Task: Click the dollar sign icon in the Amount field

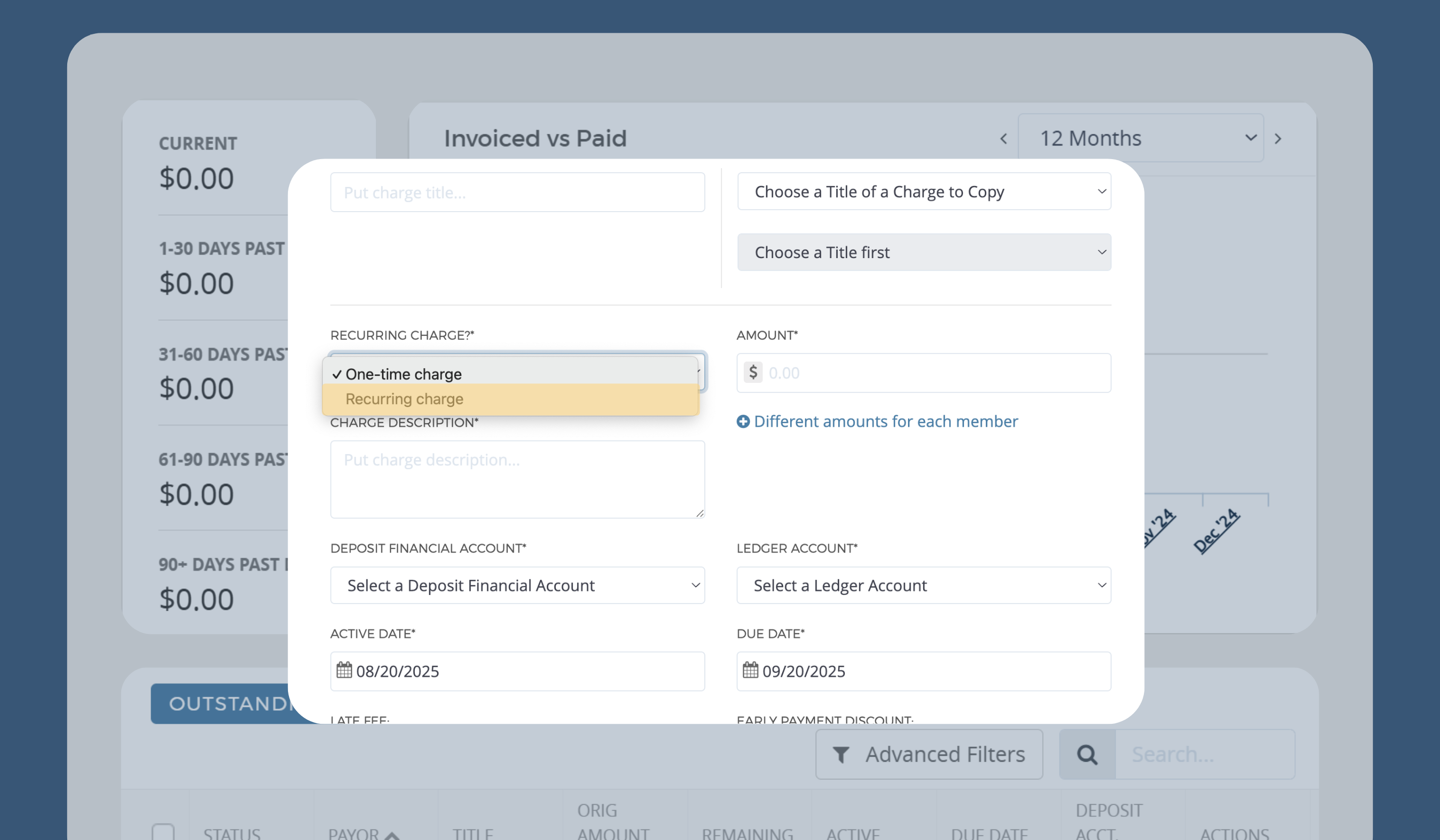Action: pos(752,373)
